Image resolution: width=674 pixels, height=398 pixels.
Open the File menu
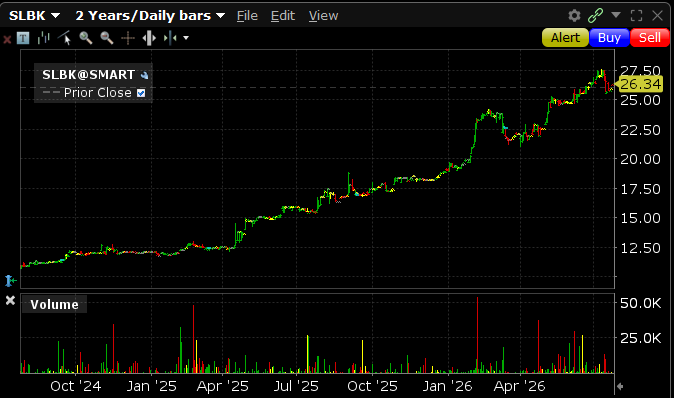pos(247,16)
